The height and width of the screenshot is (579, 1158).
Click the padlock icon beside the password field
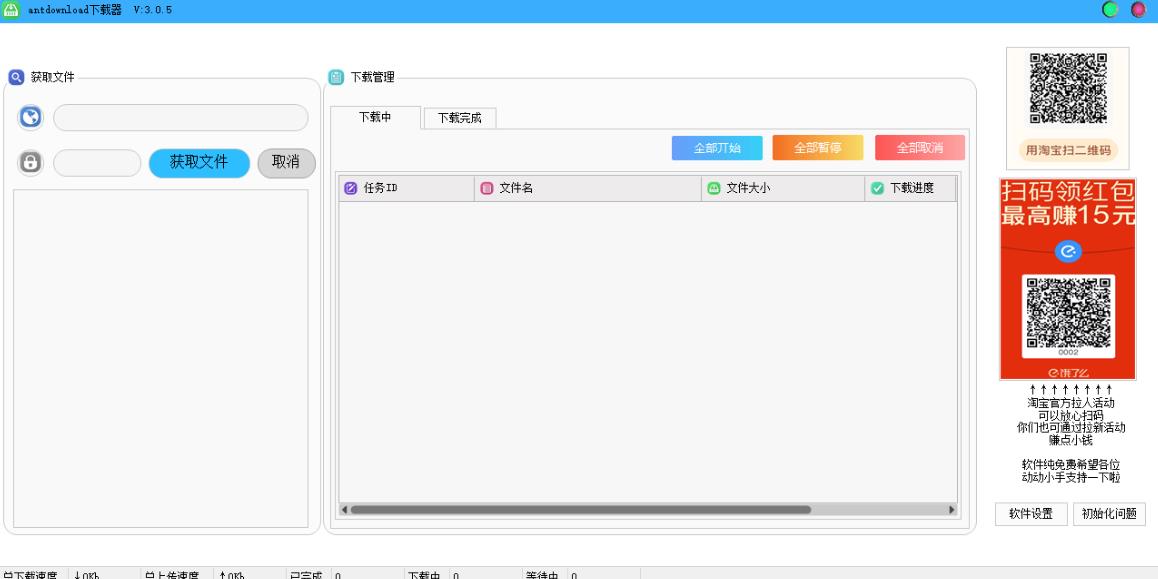[x=30, y=162]
